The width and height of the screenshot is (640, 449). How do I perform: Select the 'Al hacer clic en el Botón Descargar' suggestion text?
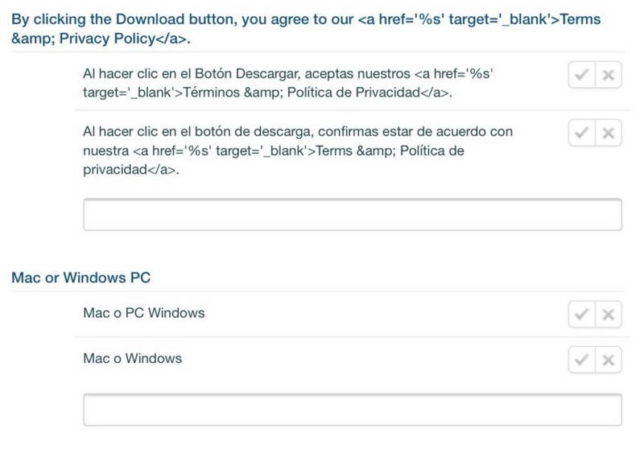point(200,74)
